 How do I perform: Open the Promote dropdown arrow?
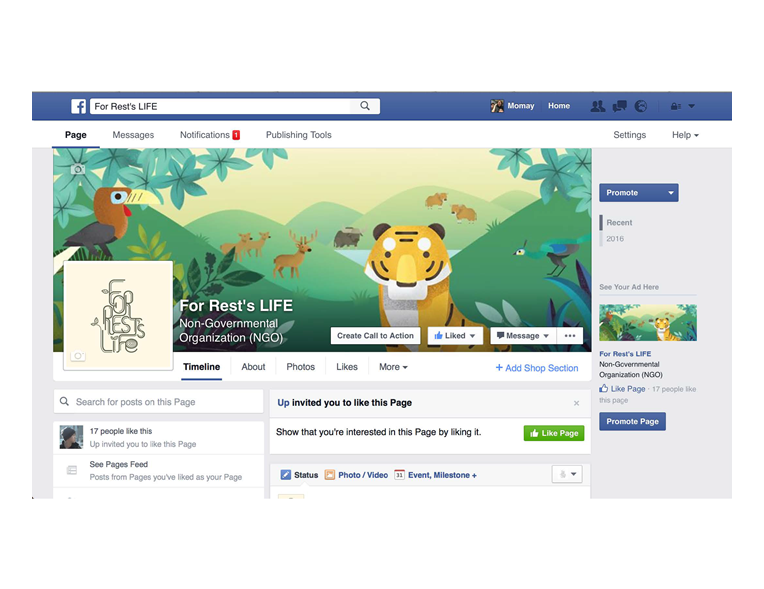pos(671,193)
